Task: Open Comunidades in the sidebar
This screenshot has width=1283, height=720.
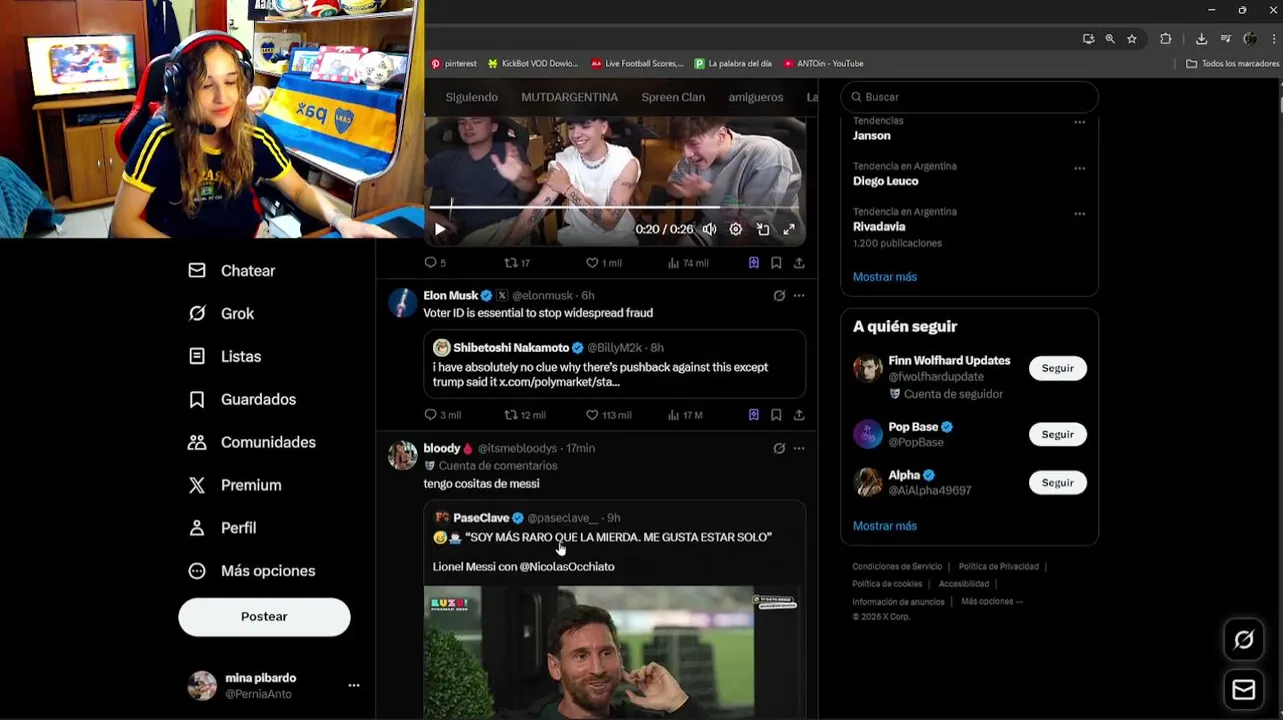Action: point(252,443)
